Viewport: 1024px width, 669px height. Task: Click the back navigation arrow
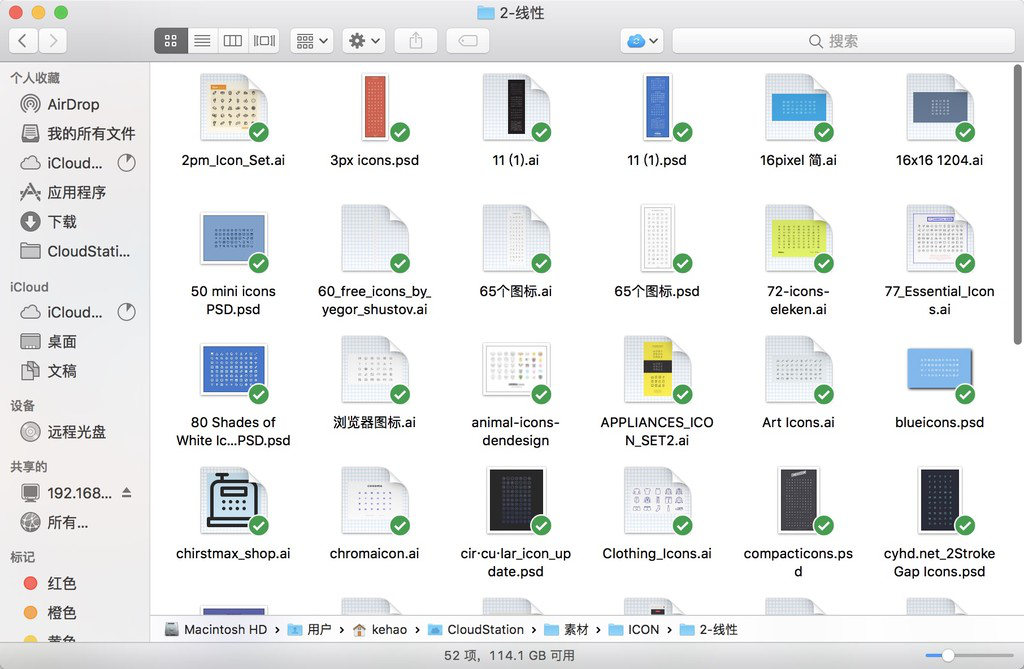[x=22, y=40]
